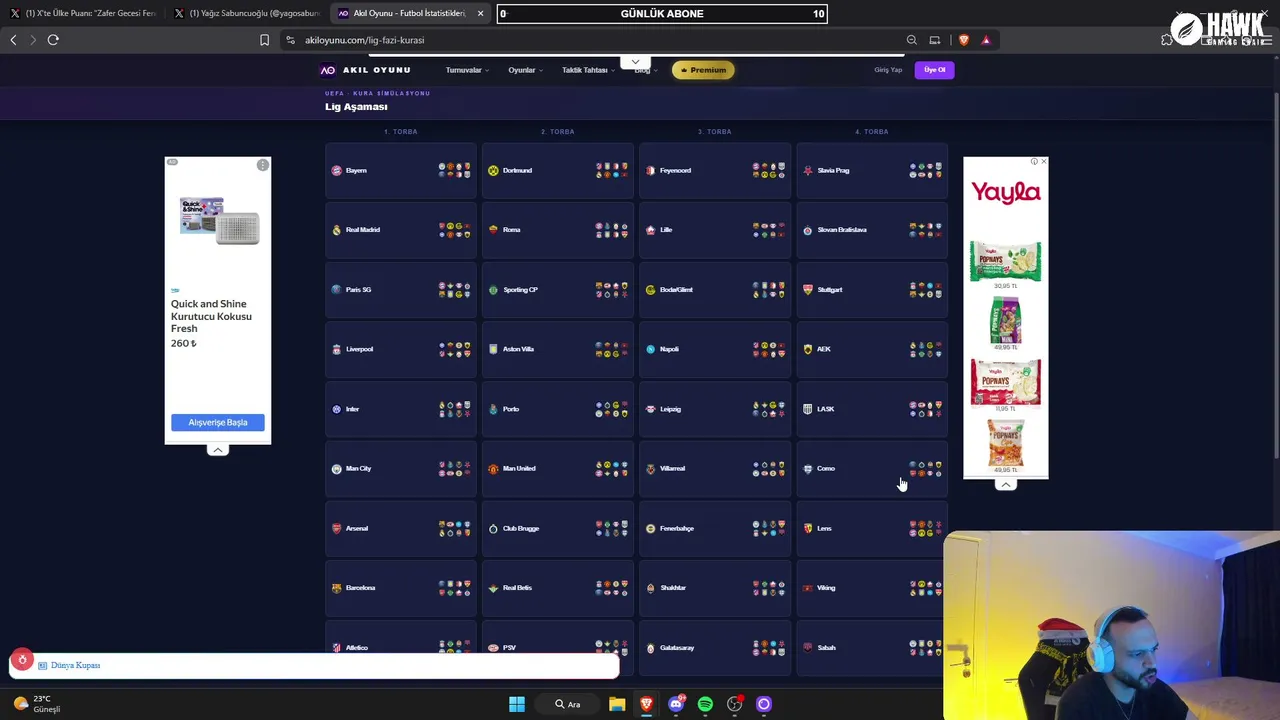
Task: Go back using the browser back arrow
Action: (13, 40)
